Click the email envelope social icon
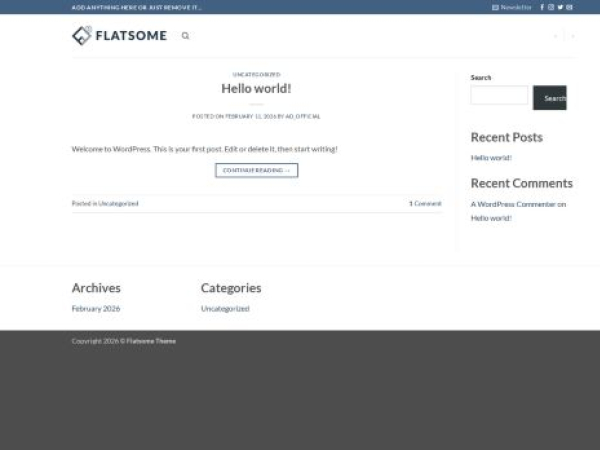 tap(569, 7)
